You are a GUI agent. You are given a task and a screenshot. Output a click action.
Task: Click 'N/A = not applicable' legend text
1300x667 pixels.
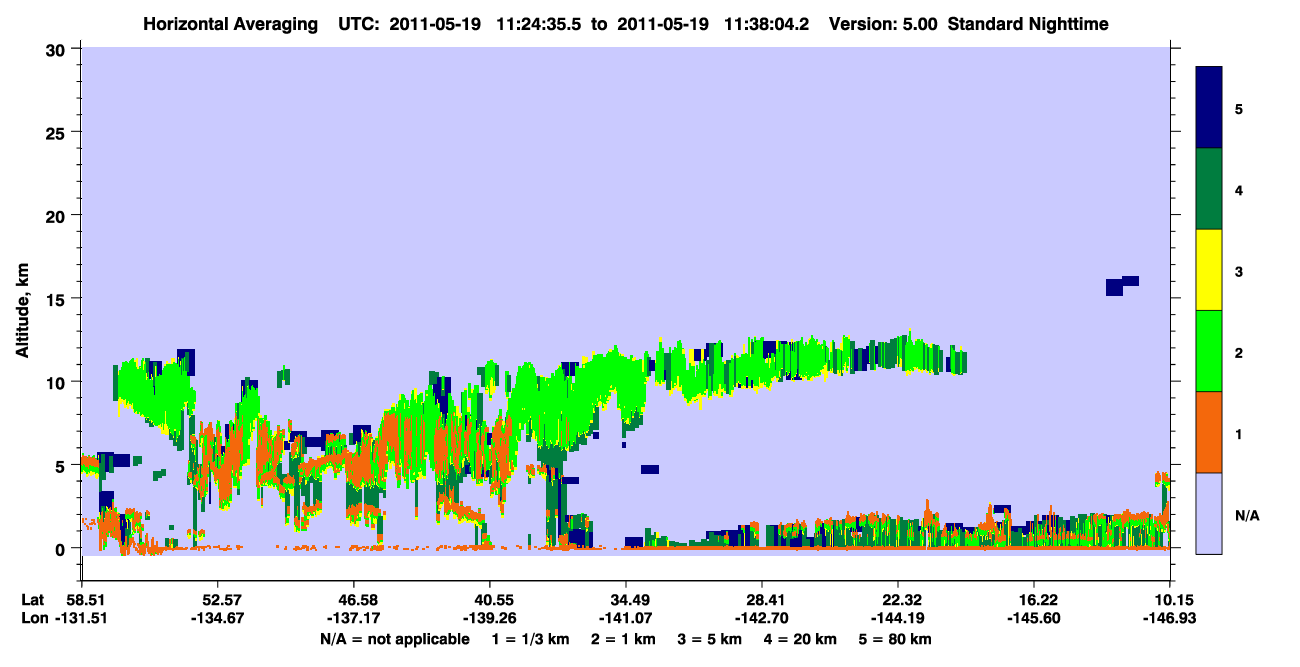point(395,639)
